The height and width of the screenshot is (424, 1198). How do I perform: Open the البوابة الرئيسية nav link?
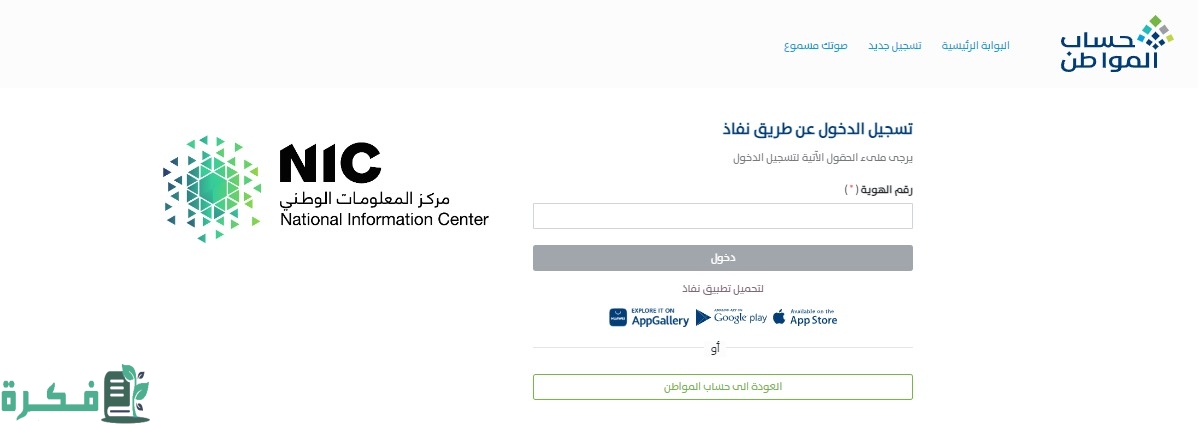point(975,46)
